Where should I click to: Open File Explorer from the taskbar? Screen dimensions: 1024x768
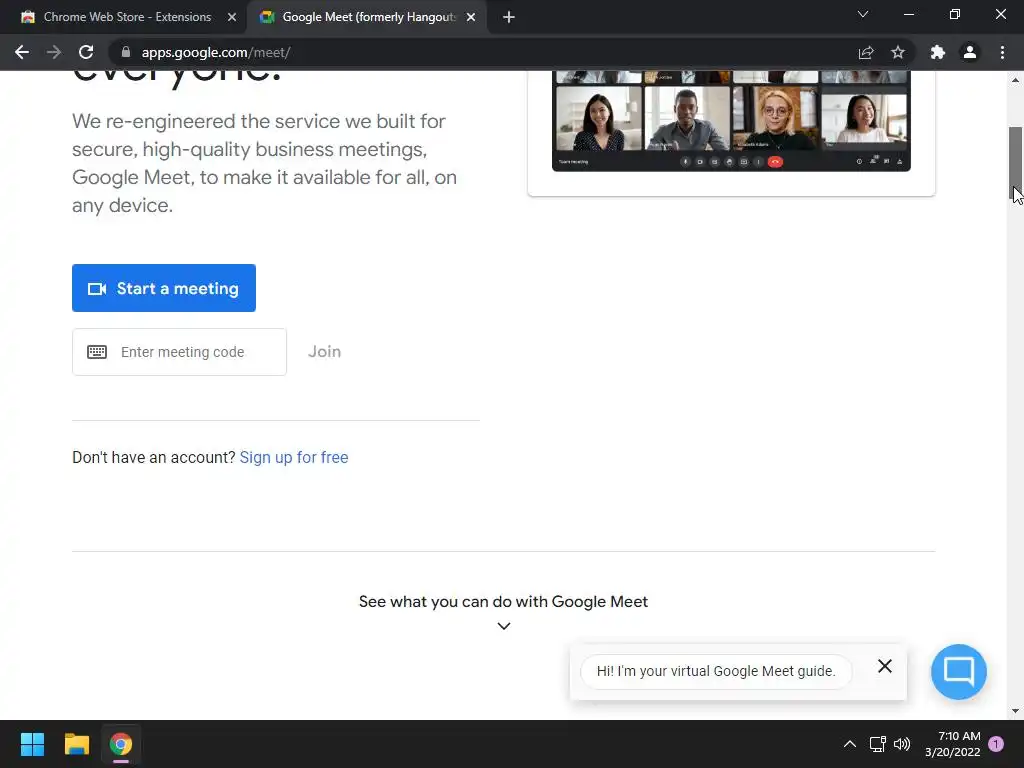(x=76, y=744)
